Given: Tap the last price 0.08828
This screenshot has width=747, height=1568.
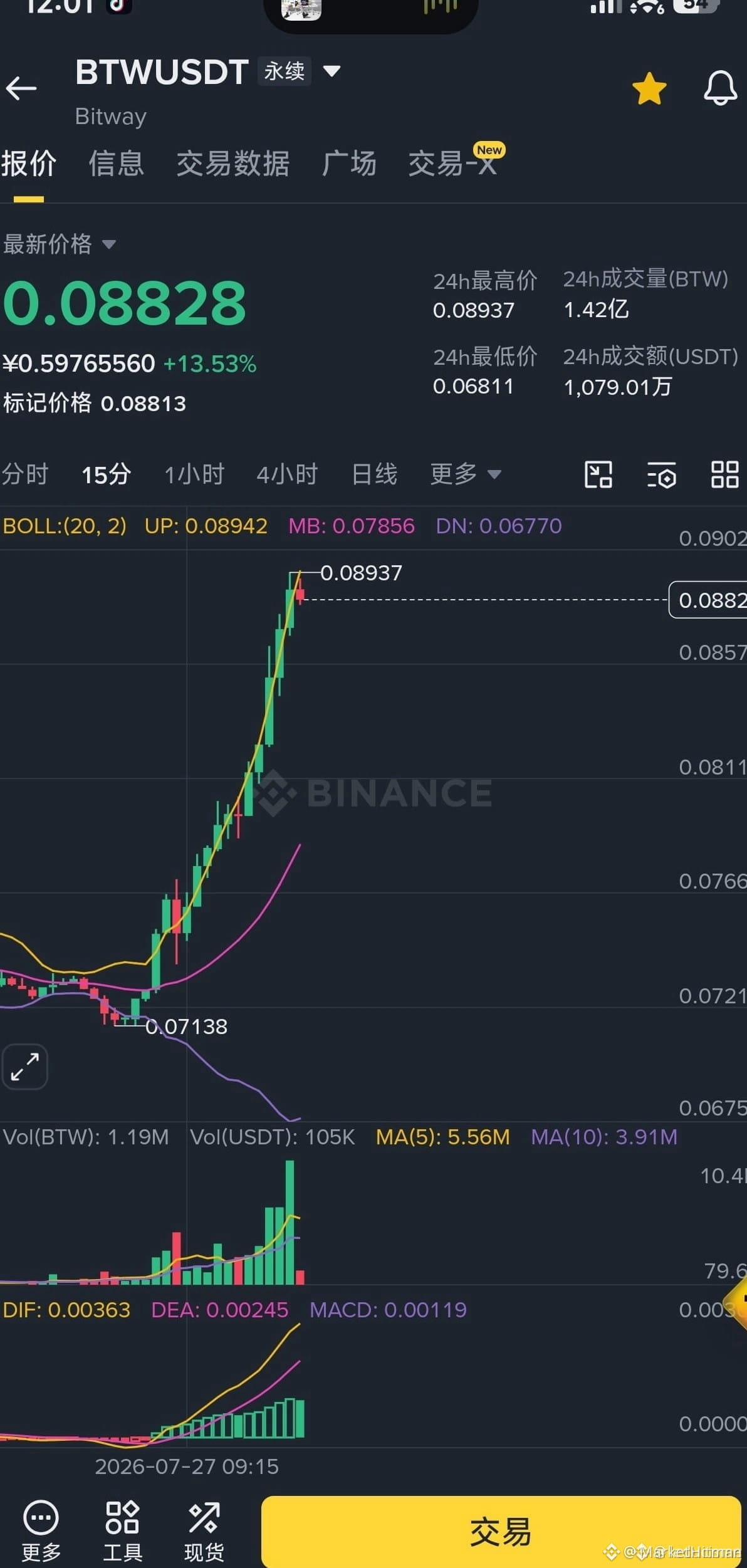Looking at the screenshot, I should [125, 304].
